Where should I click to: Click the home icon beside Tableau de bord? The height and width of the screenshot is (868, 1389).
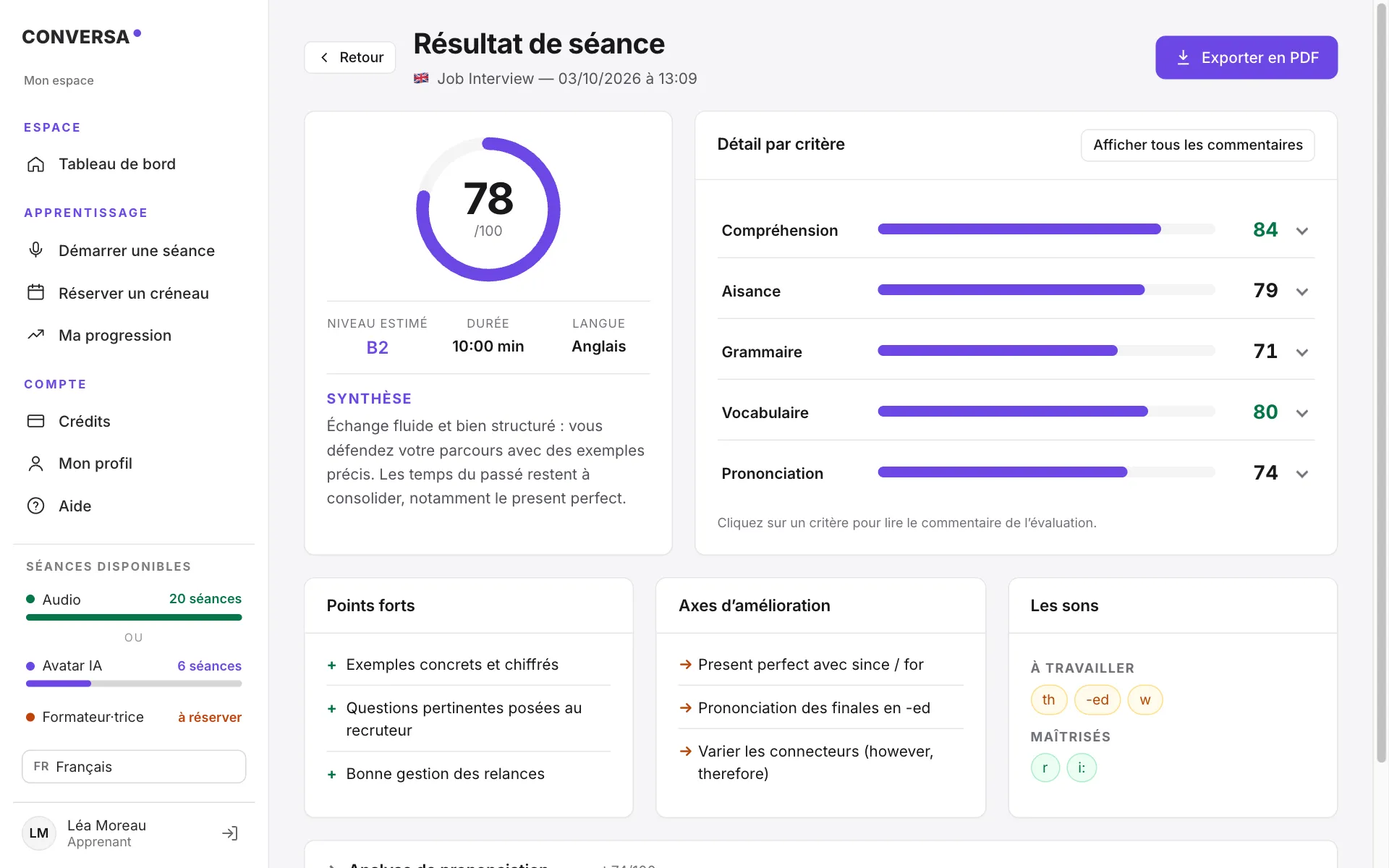click(x=35, y=164)
